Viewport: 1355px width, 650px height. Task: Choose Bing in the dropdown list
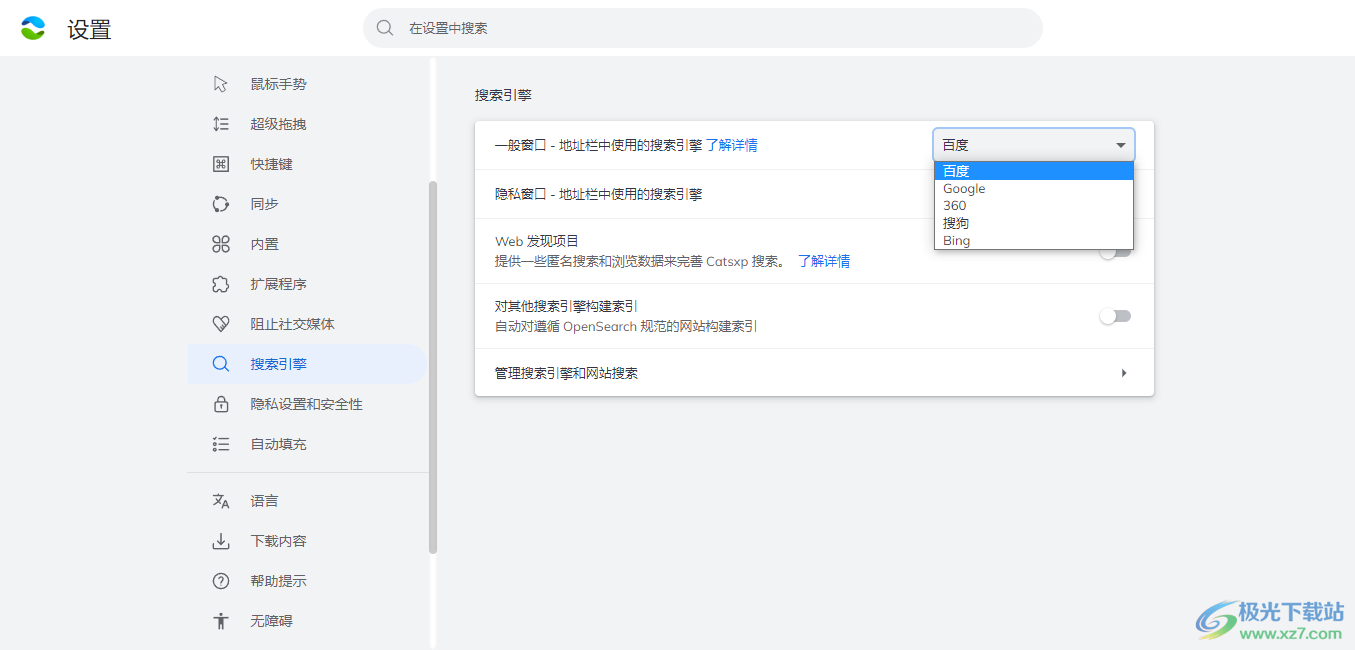(x=957, y=241)
